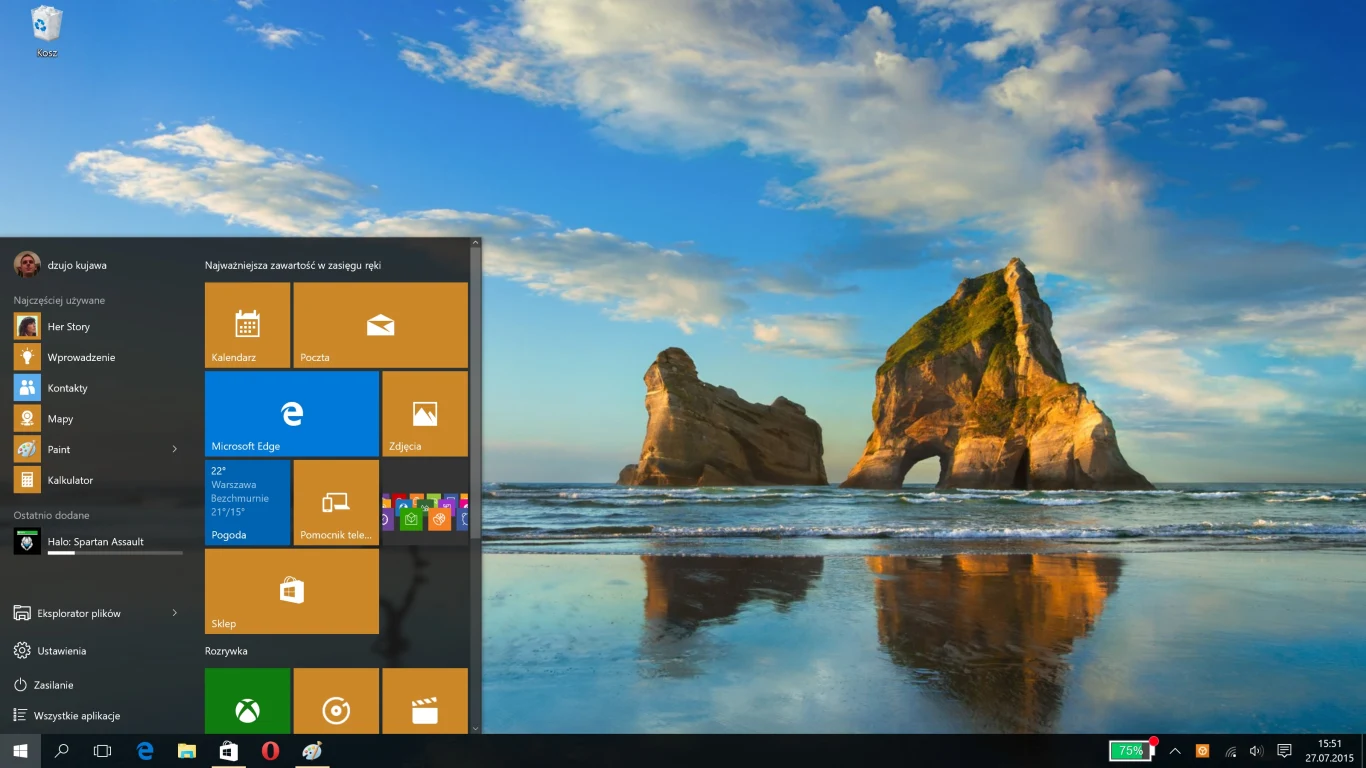This screenshot has height=768, width=1366.
Task: Expand Eksplorator plików submenu arrow
Action: click(174, 613)
